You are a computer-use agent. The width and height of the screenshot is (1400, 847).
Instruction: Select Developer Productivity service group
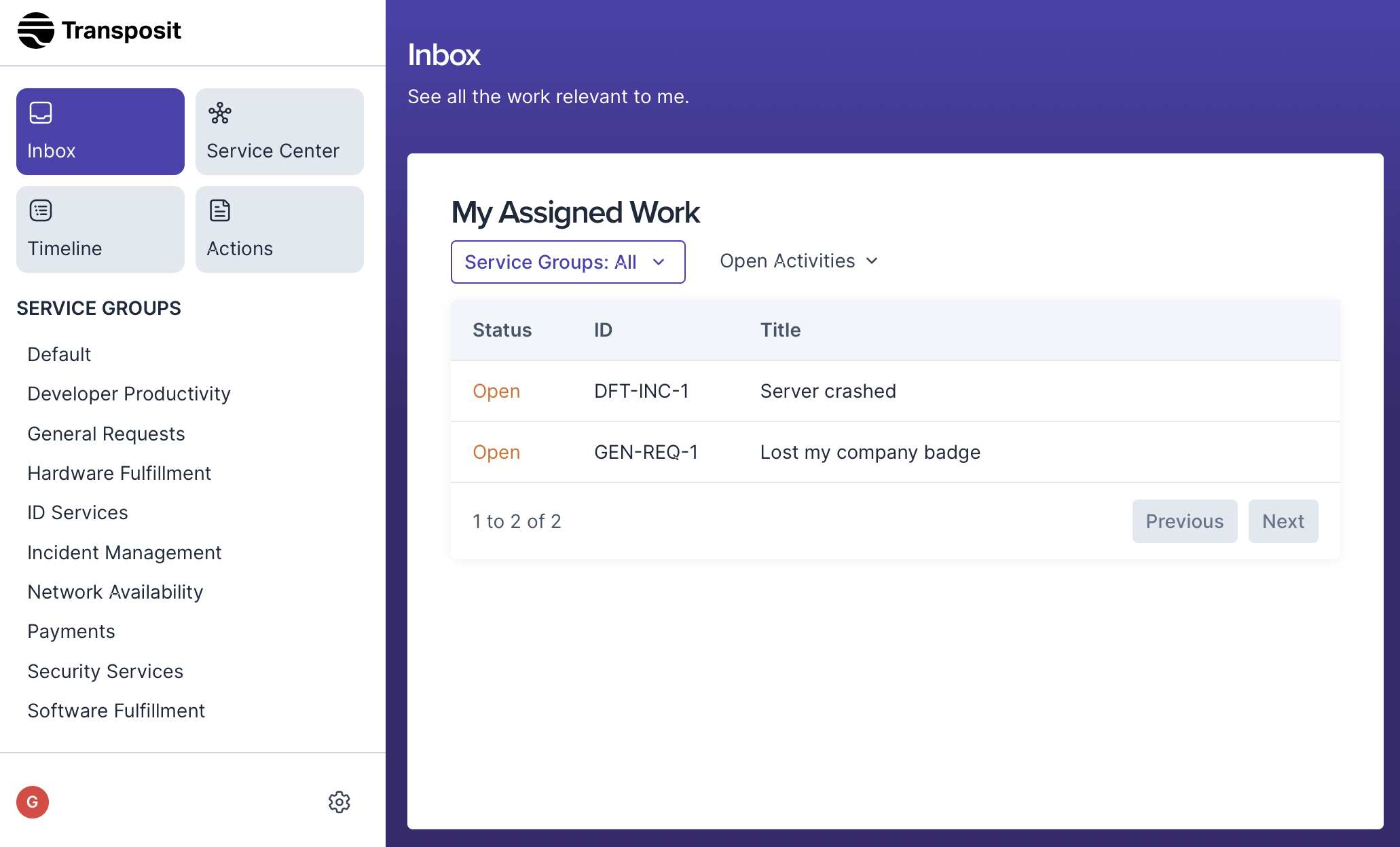click(x=129, y=394)
